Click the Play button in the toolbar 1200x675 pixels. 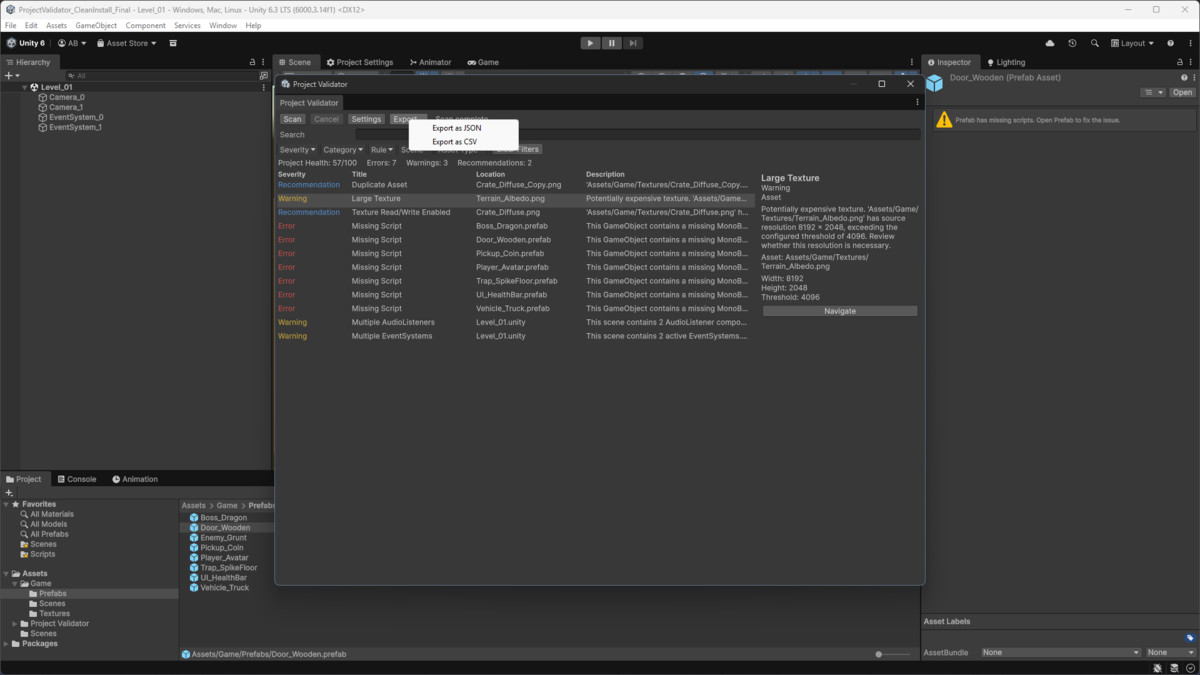590,43
